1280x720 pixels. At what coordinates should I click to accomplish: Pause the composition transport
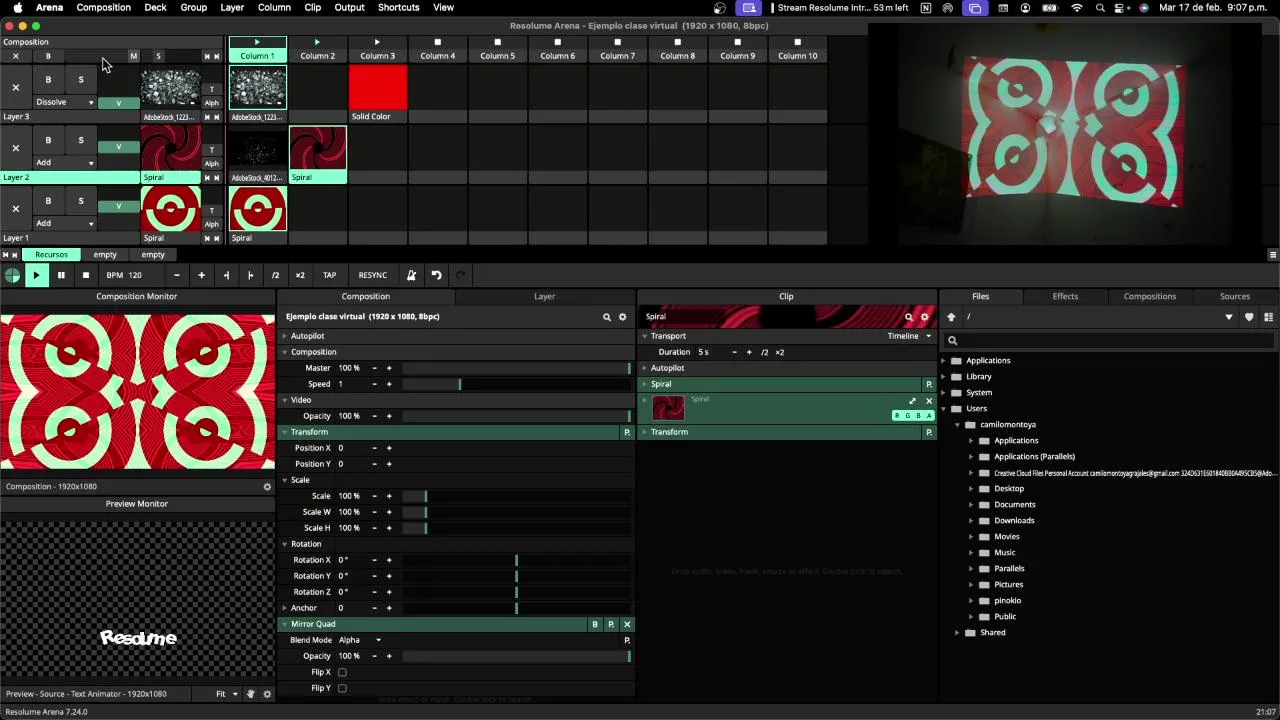61,275
